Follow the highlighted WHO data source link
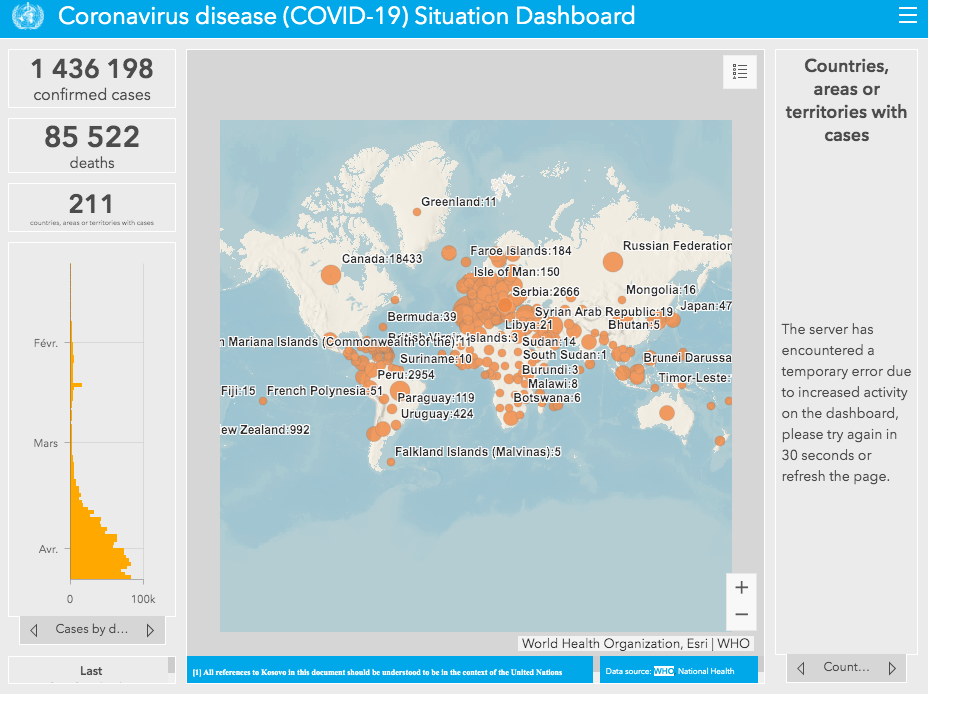The image size is (962, 701). pyautogui.click(x=664, y=671)
